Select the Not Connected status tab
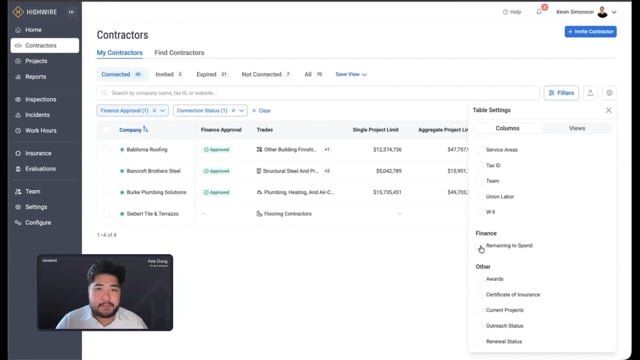 coord(266,74)
